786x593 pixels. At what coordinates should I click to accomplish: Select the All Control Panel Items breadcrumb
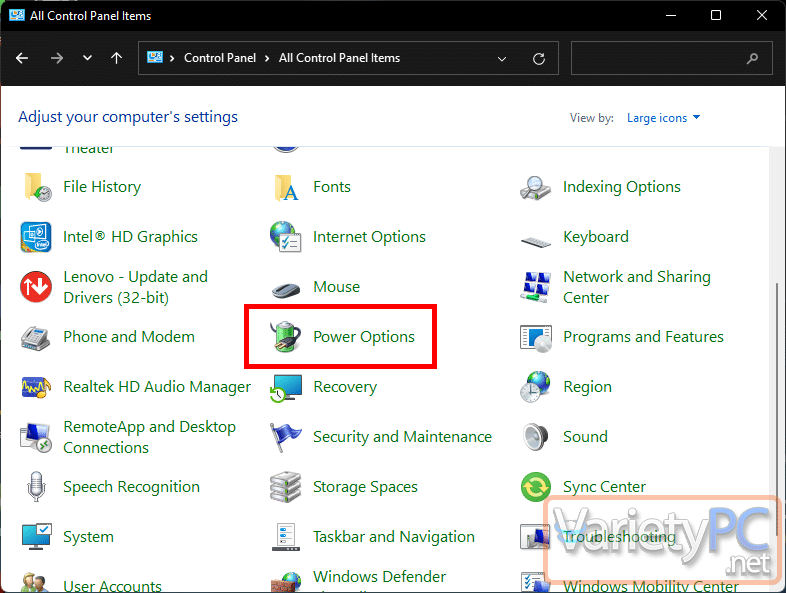[339, 58]
